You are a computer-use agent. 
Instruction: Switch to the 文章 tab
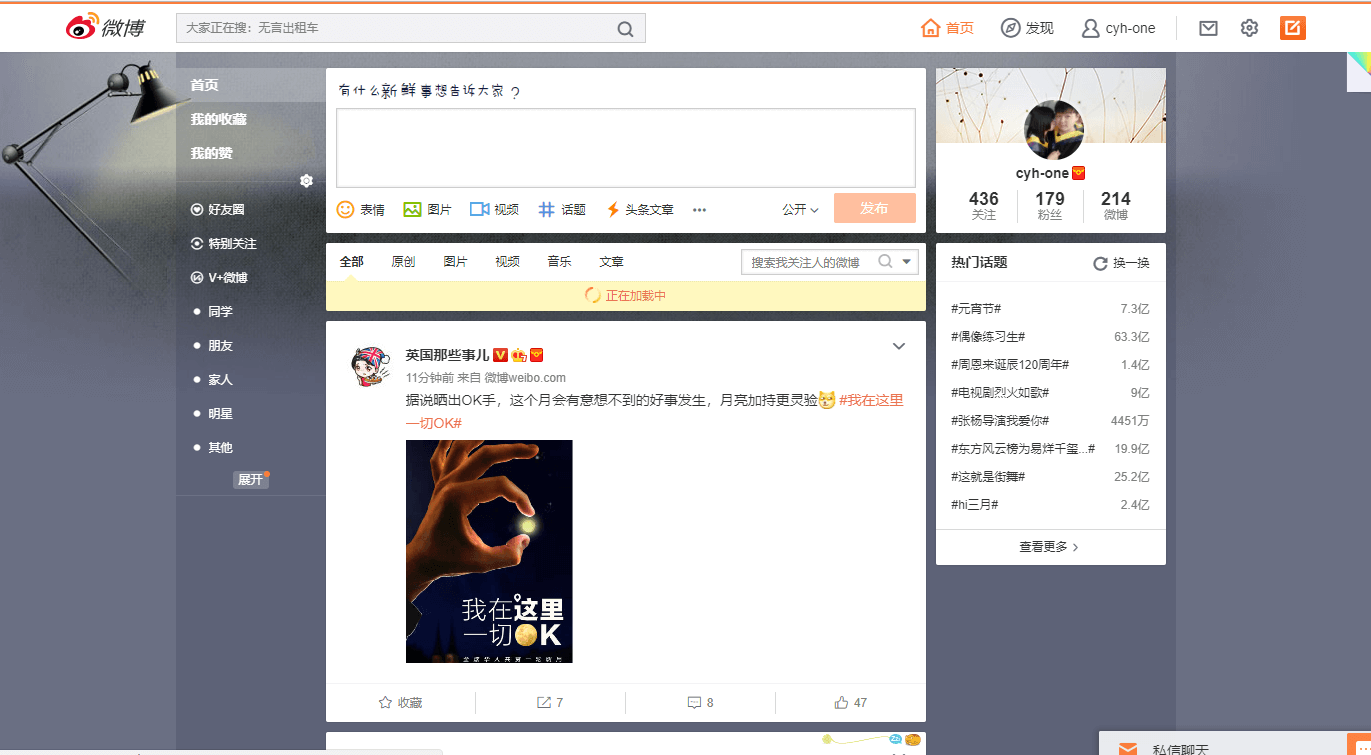[x=611, y=262]
